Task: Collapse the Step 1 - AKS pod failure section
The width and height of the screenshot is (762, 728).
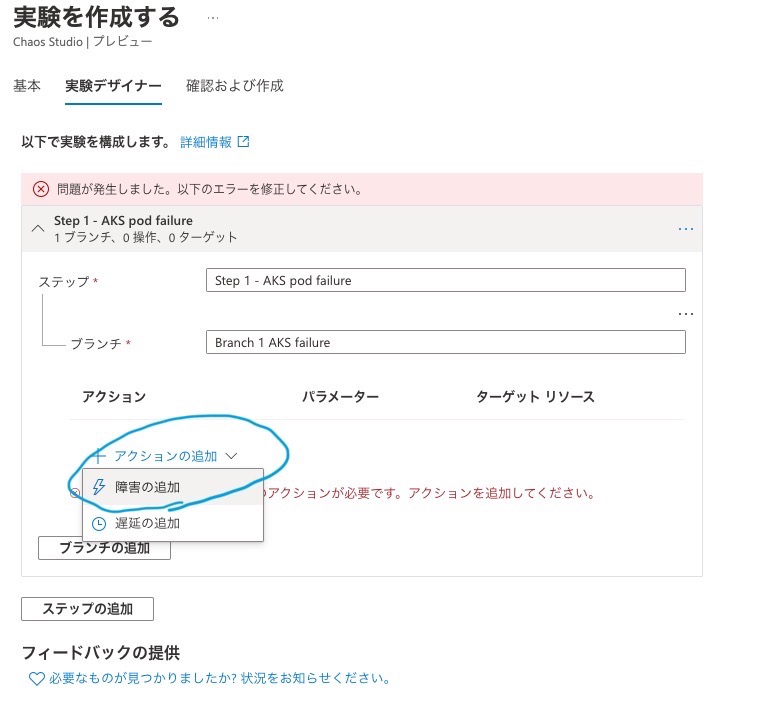Action: [x=38, y=228]
